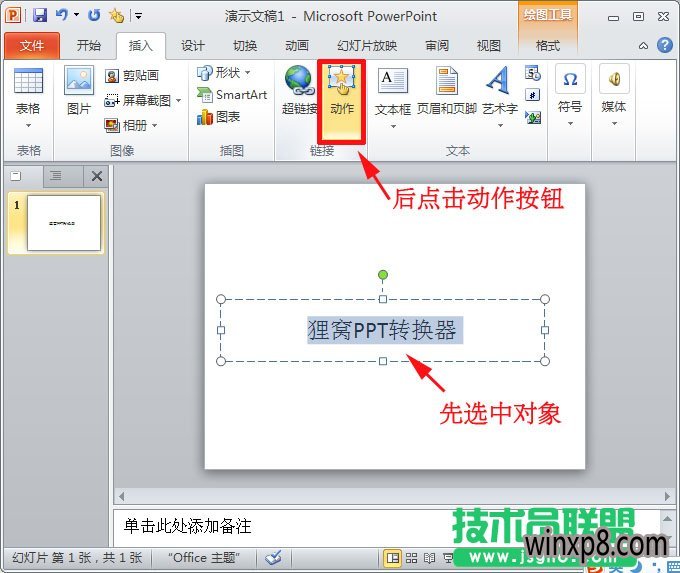Open the 文件 (File) tab
The height and width of the screenshot is (573, 680).
tap(32, 46)
